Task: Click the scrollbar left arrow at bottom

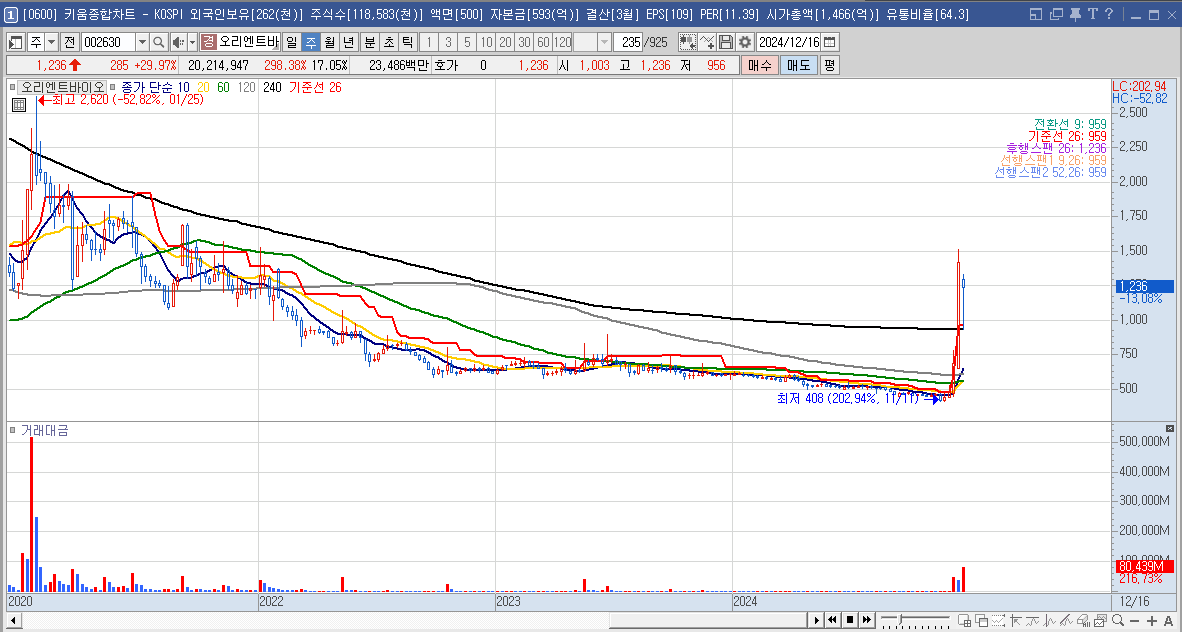Action: coord(14,621)
